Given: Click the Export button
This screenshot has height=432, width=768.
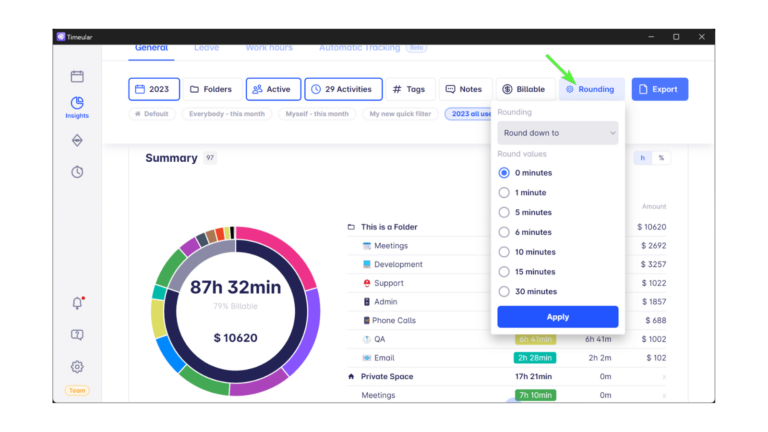Looking at the screenshot, I should (659, 89).
